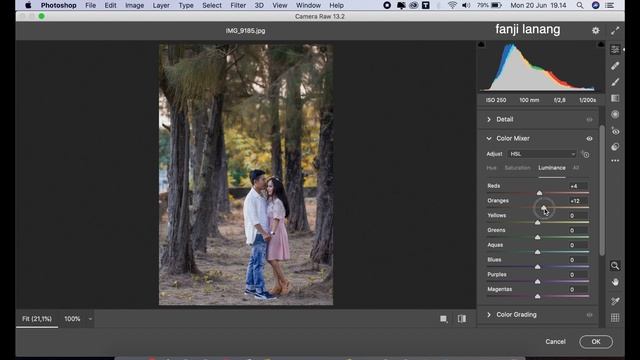Toggle before/after split view icon
The height and width of the screenshot is (360, 640).
tap(462, 319)
